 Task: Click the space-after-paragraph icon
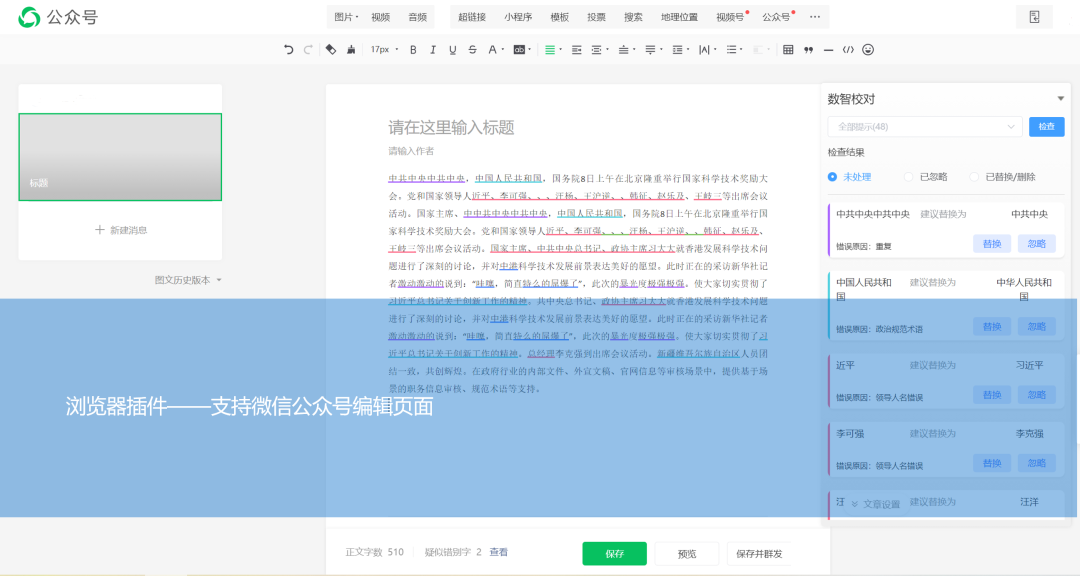650,50
